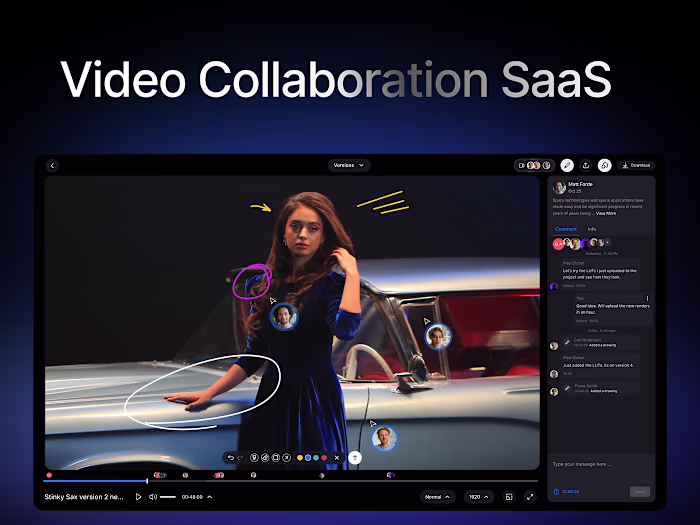This screenshot has height=525, width=700.
Task: Click the 'Stinky Sax version 2' file title
Action: click(x=84, y=497)
